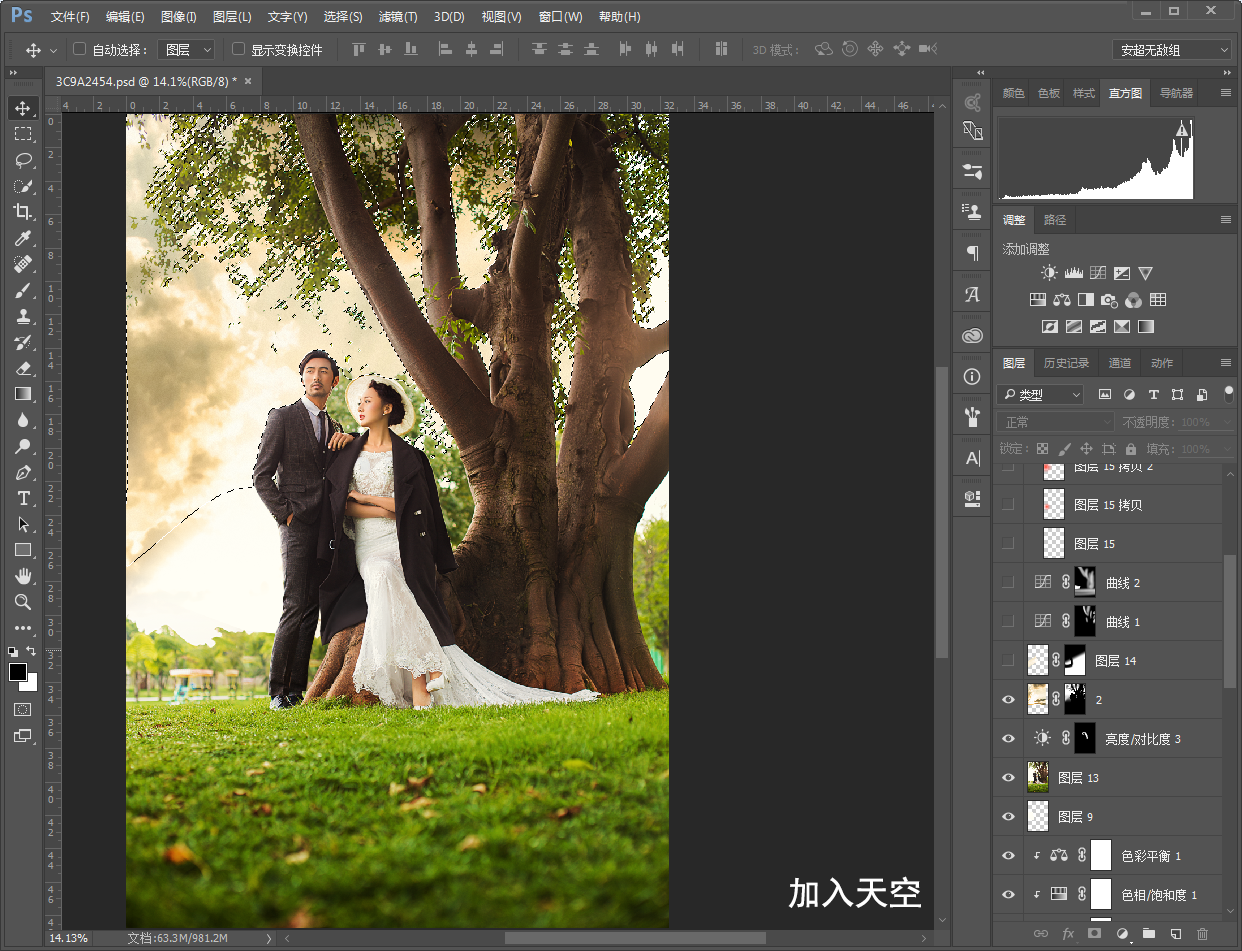
Task: Show the 曲线 2 layer
Action: pos(1008,582)
